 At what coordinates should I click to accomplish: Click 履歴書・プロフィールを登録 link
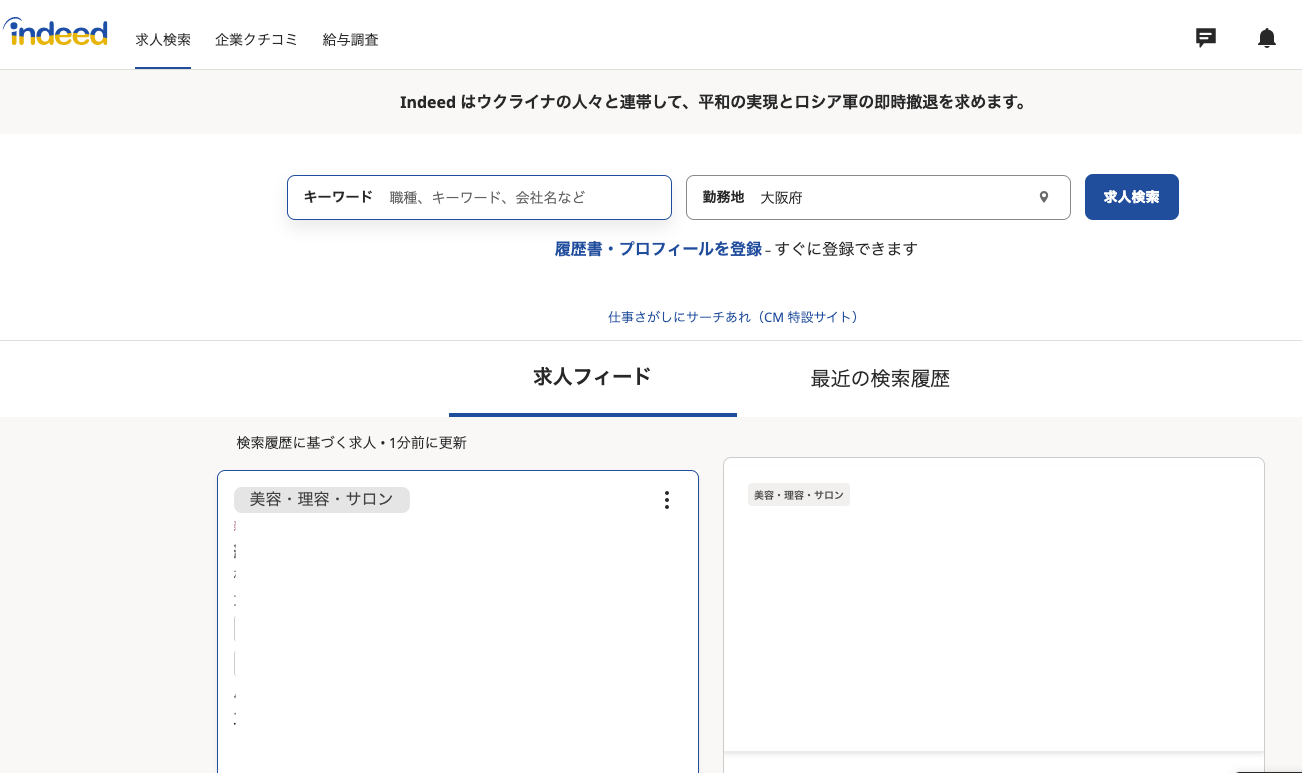(658, 249)
